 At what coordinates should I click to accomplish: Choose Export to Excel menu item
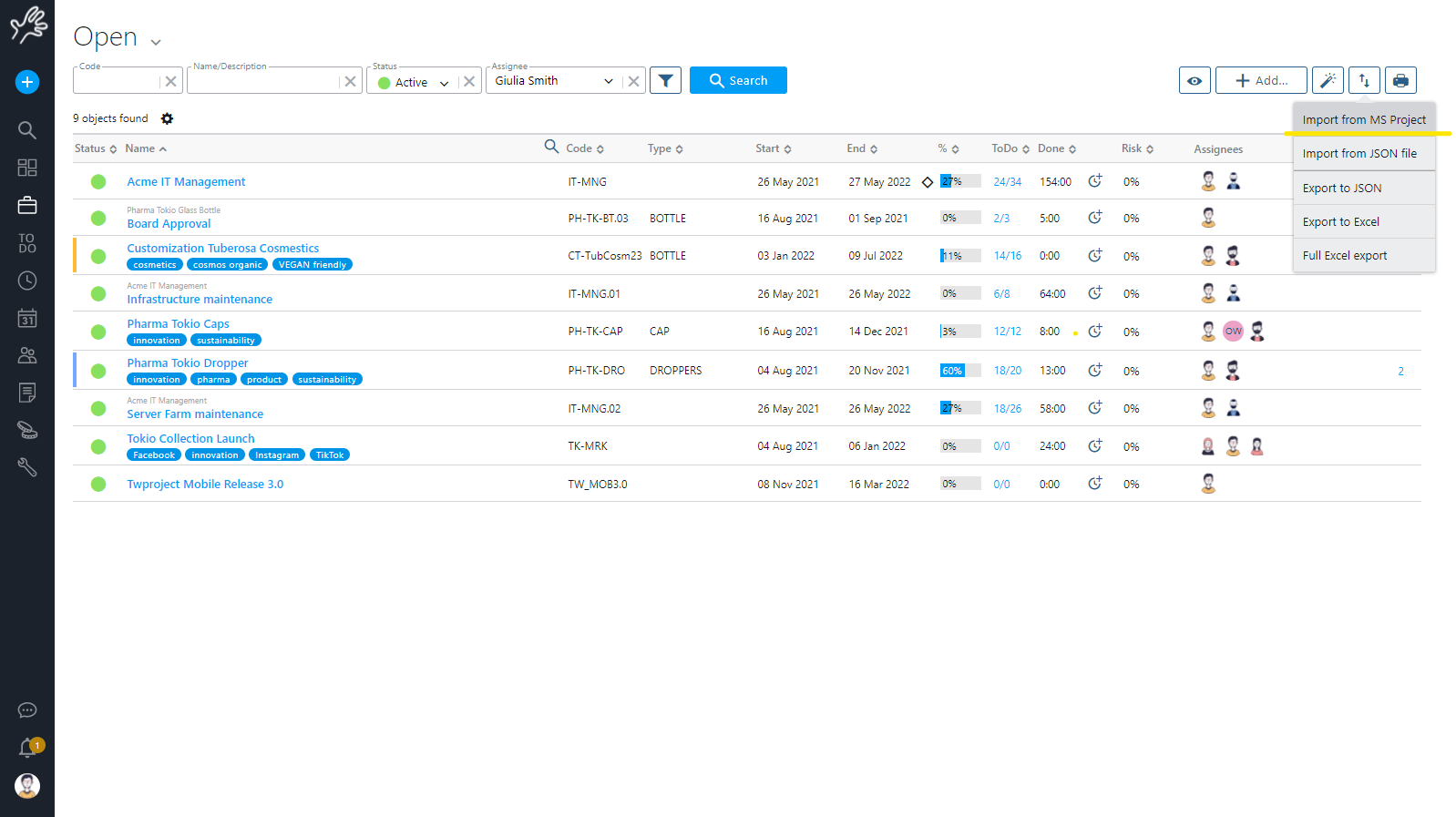pyautogui.click(x=1340, y=221)
